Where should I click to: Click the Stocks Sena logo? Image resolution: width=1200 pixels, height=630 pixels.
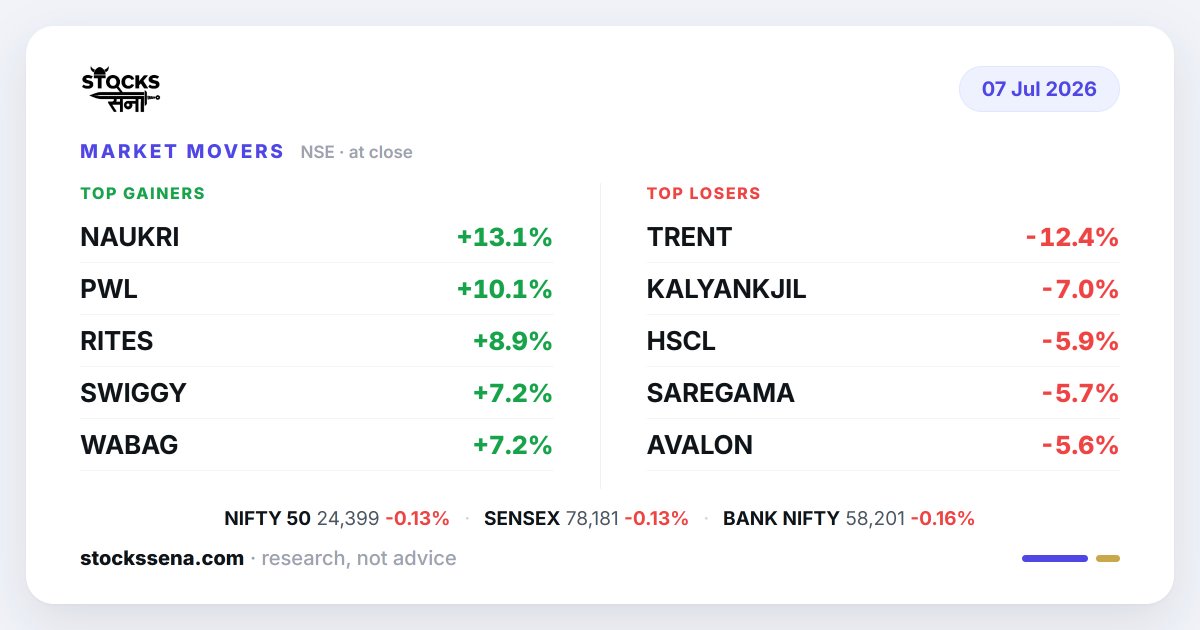coord(120,89)
